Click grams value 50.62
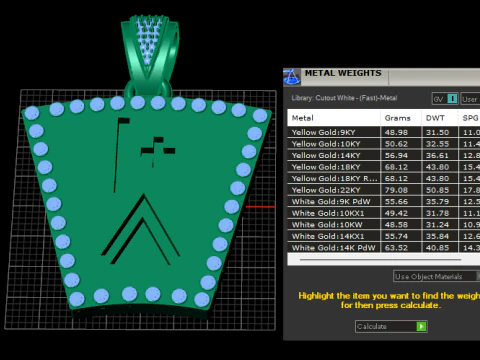 pos(396,144)
